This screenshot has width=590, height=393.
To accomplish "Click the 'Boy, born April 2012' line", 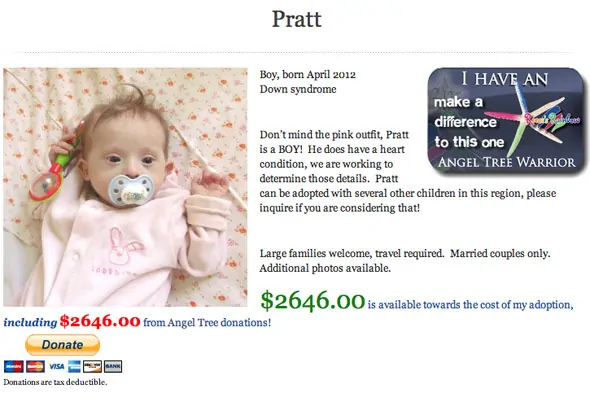I will click(307, 75).
